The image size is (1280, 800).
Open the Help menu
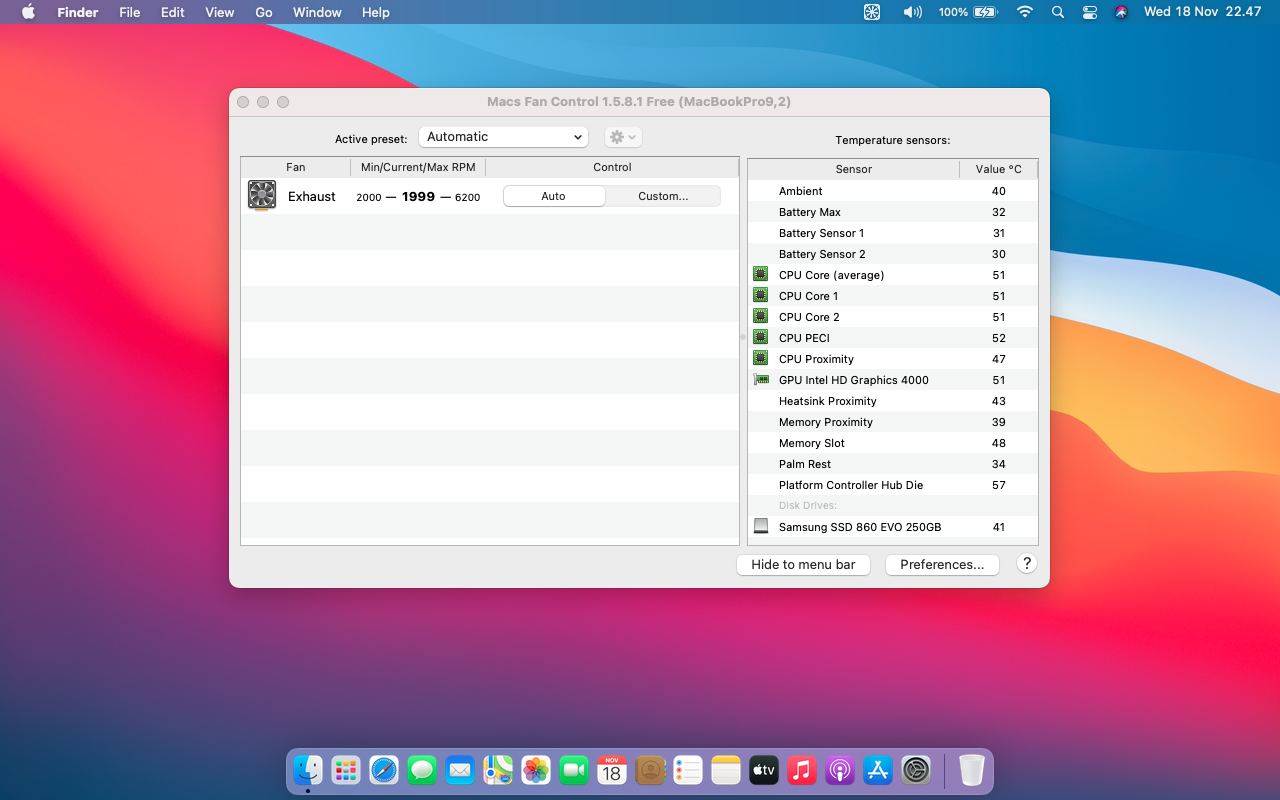376,12
